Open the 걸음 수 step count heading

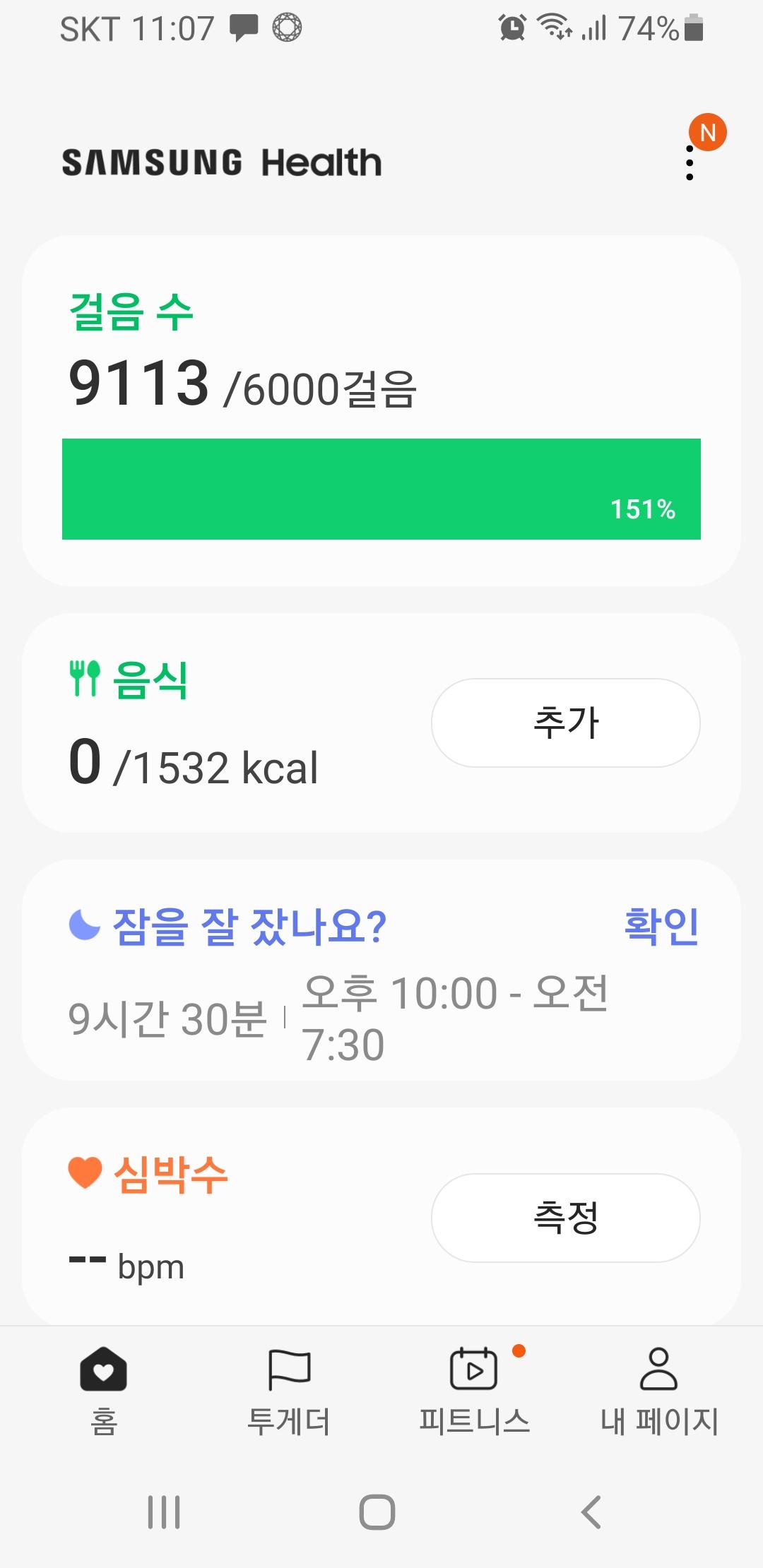[131, 311]
